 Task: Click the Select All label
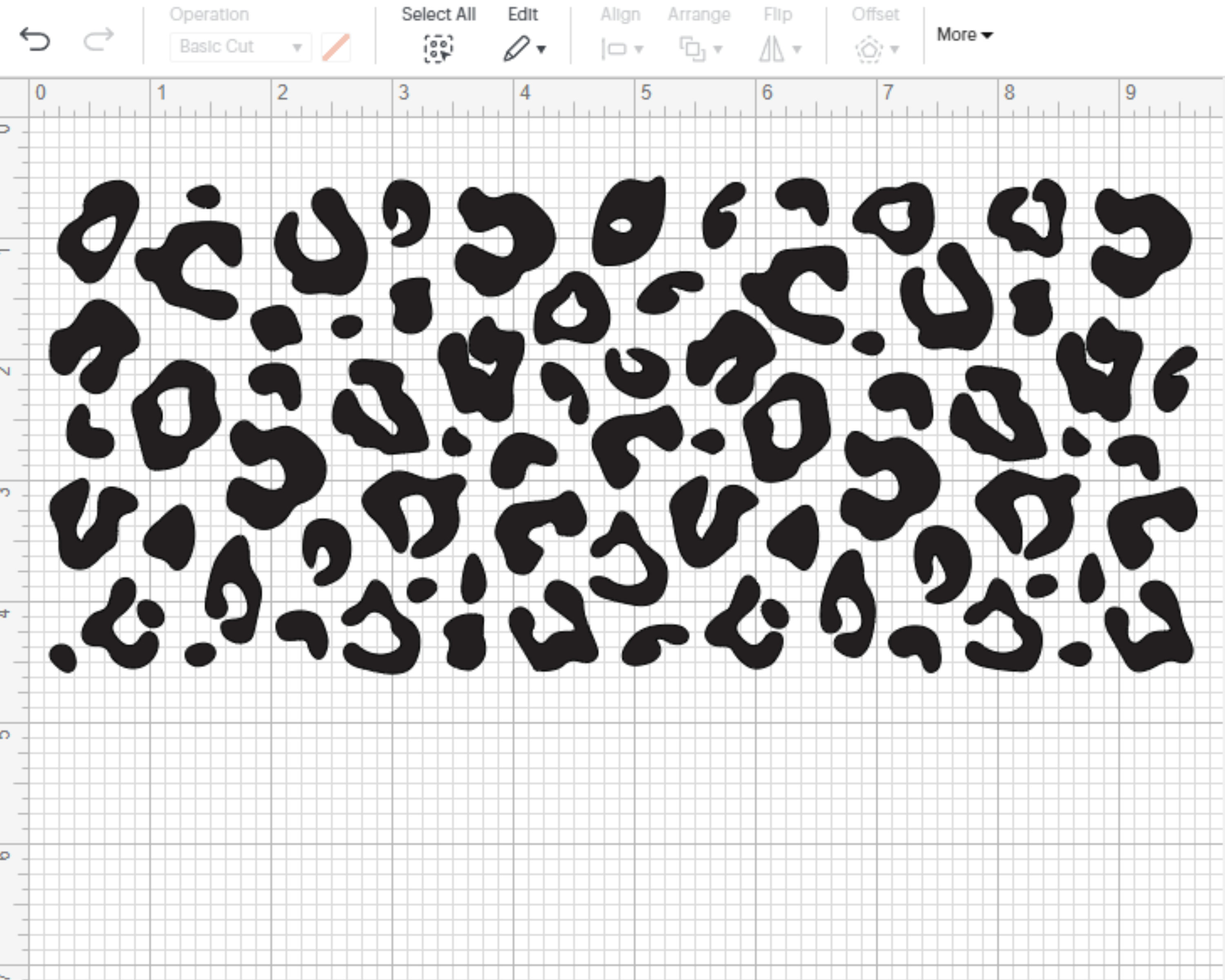(439, 14)
